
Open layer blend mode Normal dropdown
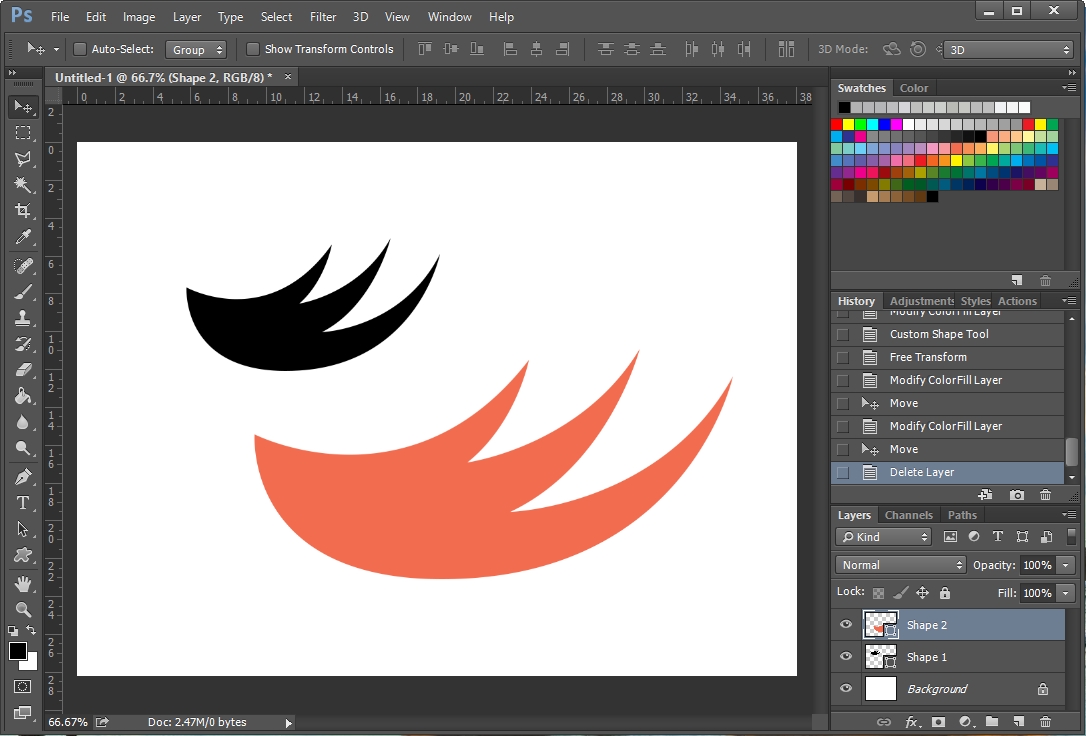(900, 565)
